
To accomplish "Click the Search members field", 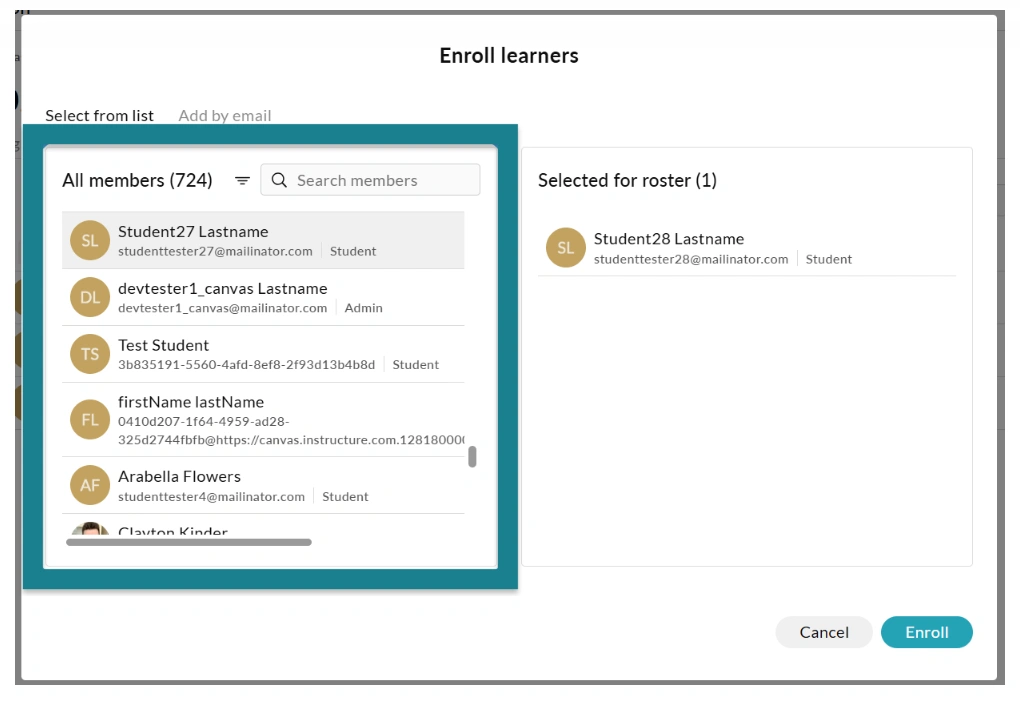I will tap(370, 180).
